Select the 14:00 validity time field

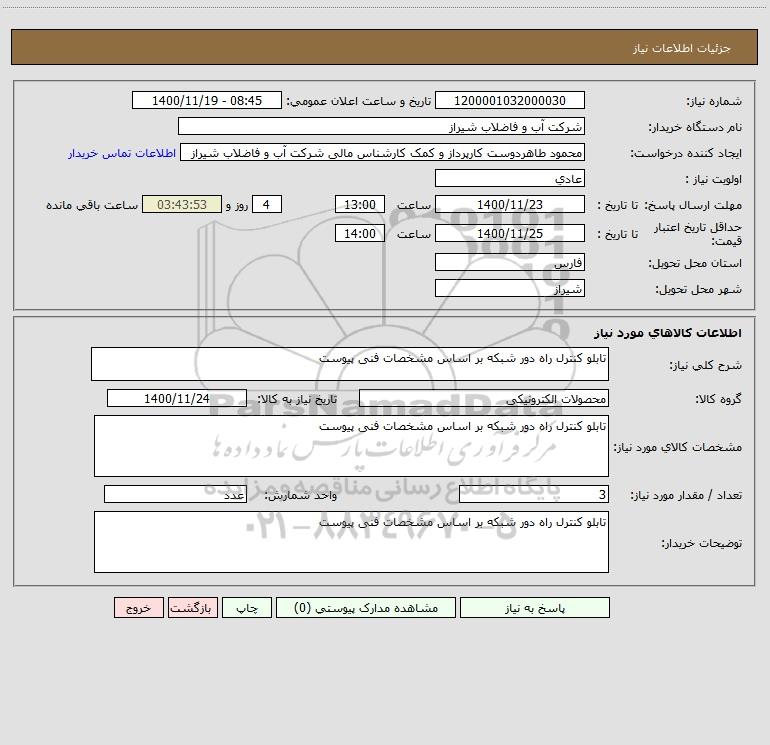click(359, 233)
